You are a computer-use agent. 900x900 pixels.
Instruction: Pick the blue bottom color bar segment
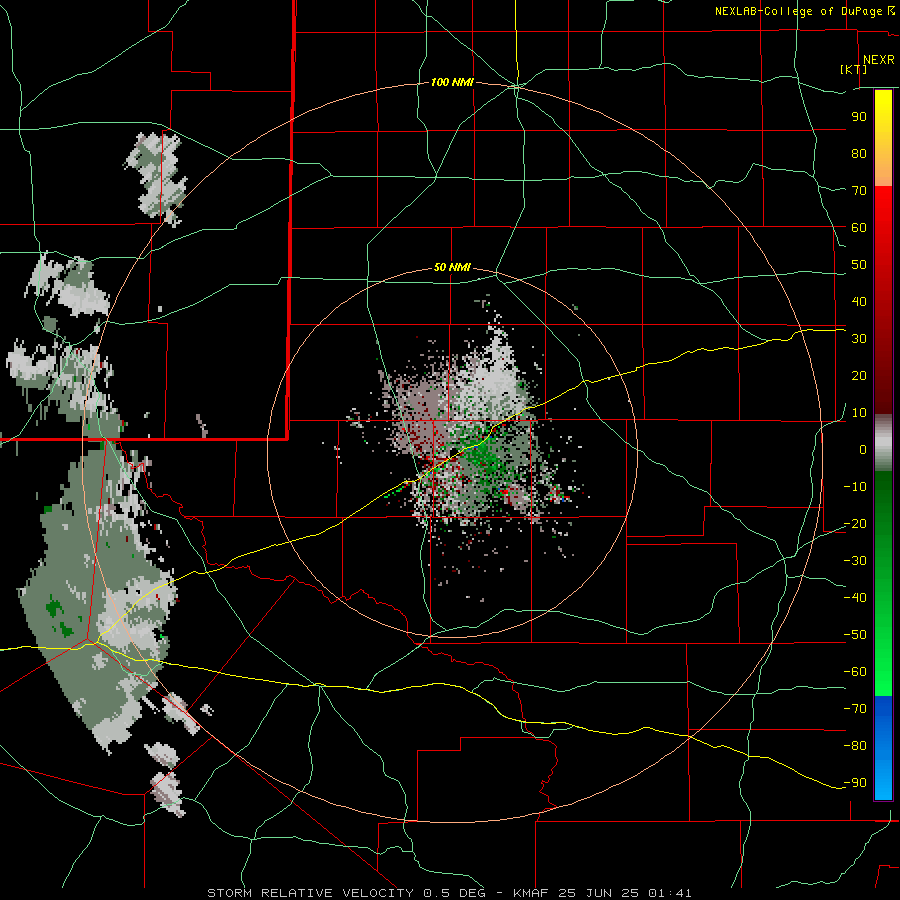pos(883,748)
